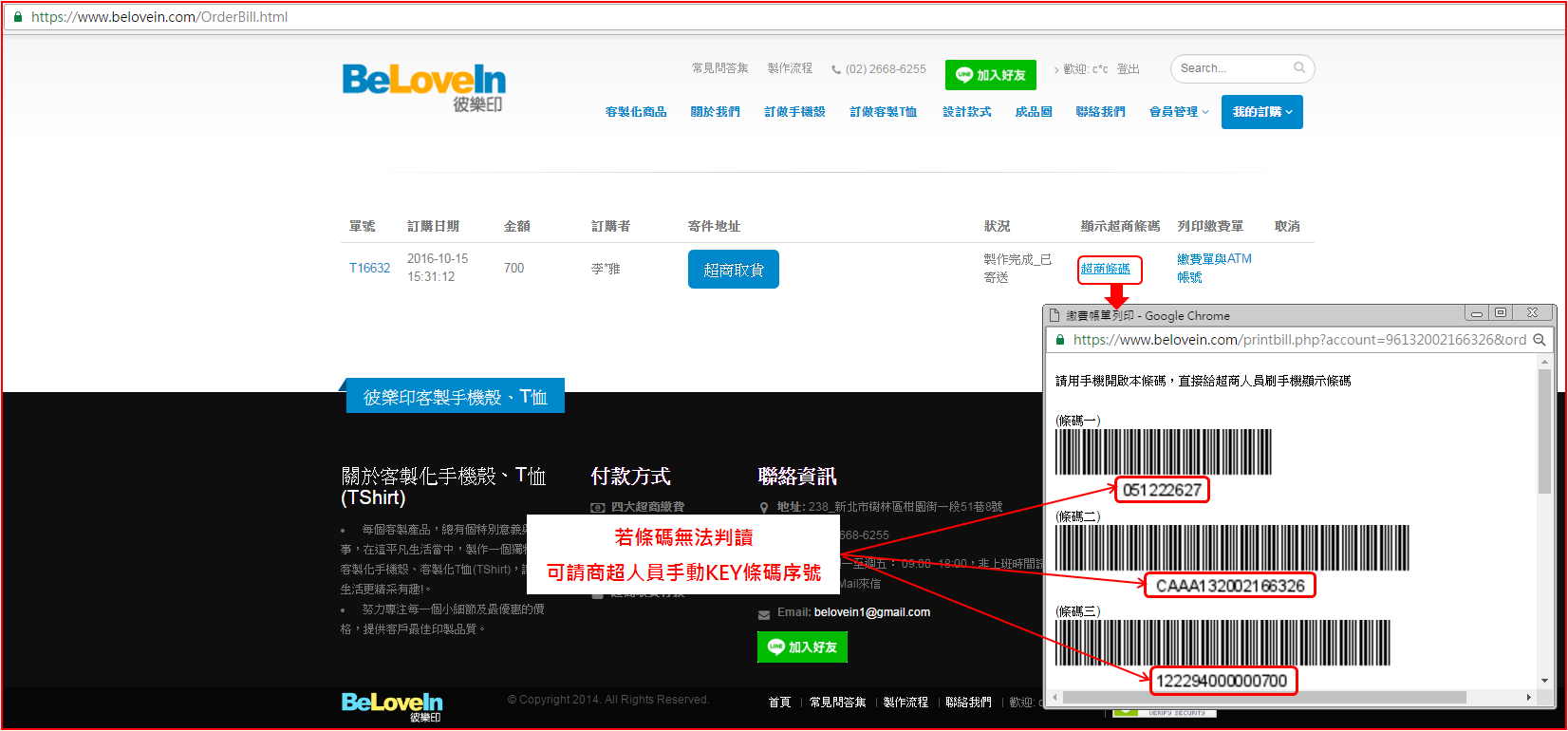The height and width of the screenshot is (731, 1568).
Task: Click the 聯絡資訊 footer heading
Action: (797, 476)
